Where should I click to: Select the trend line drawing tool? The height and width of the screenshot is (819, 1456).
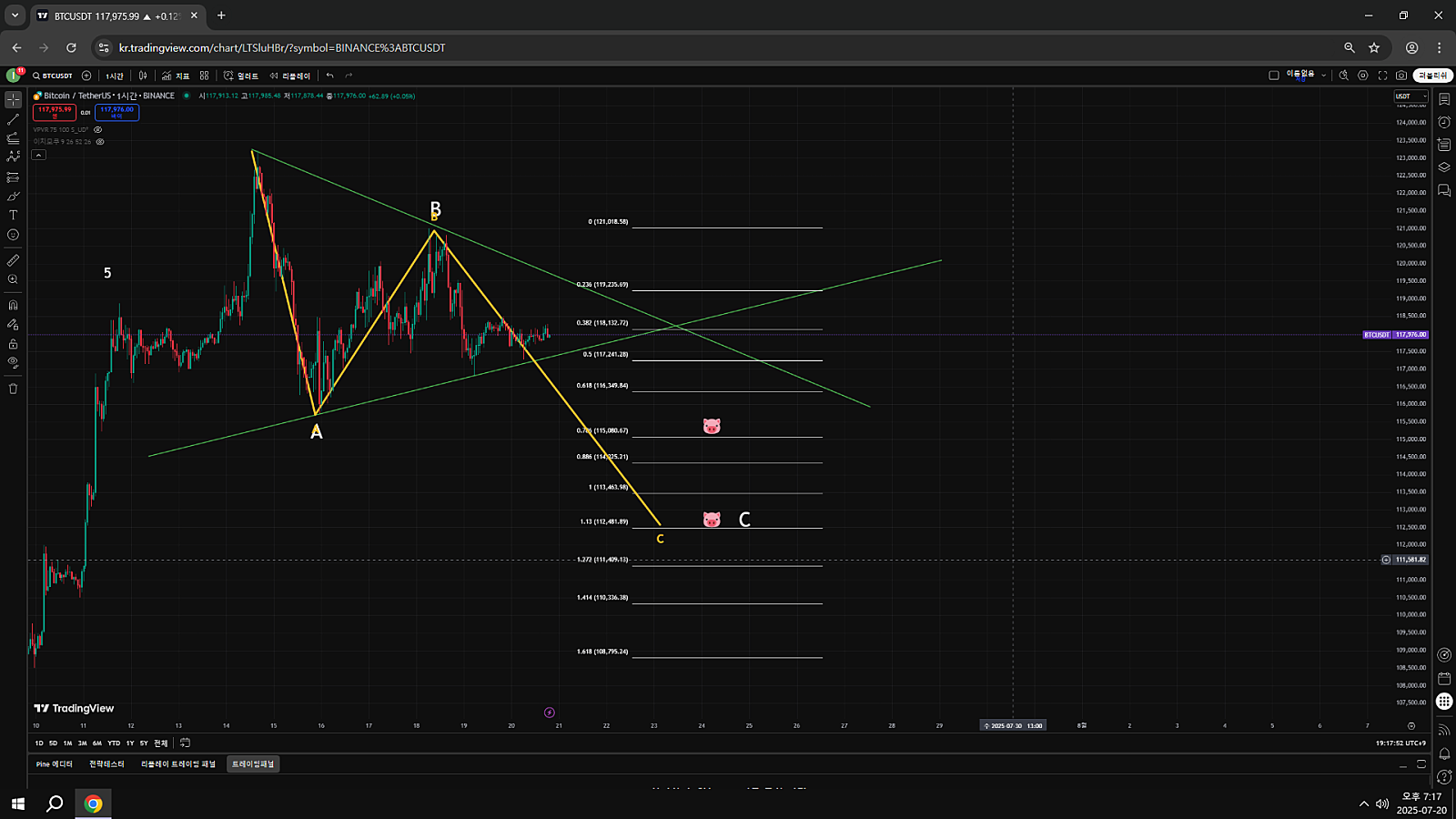click(13, 119)
